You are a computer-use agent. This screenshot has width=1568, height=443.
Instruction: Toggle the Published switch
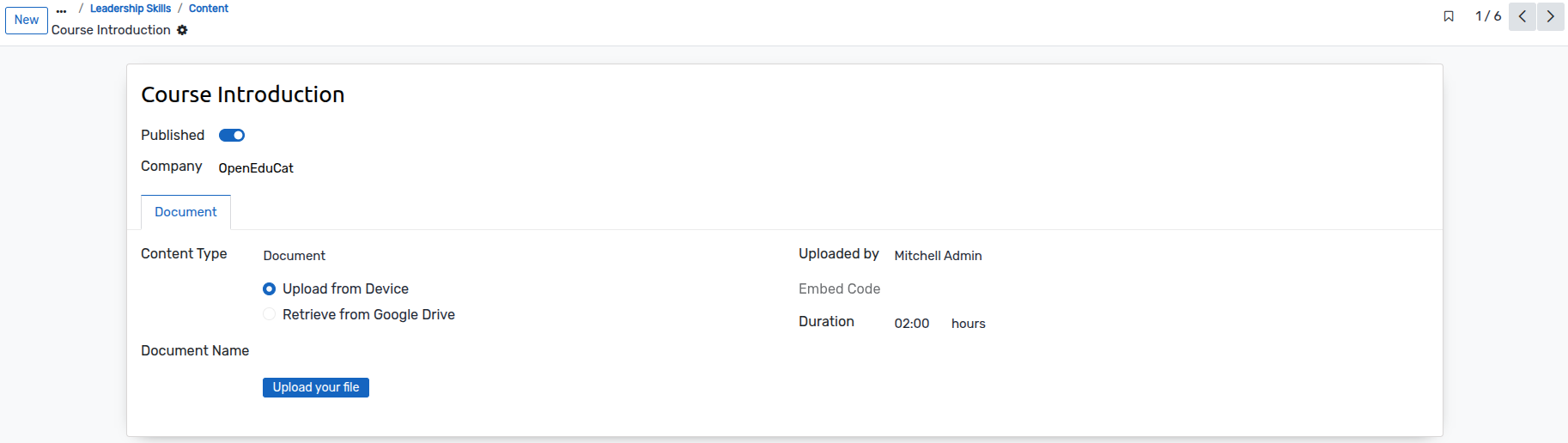[x=232, y=136]
